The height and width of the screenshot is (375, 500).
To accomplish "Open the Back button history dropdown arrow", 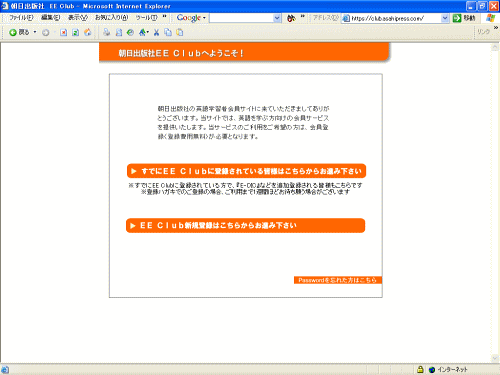I will click(35, 32).
